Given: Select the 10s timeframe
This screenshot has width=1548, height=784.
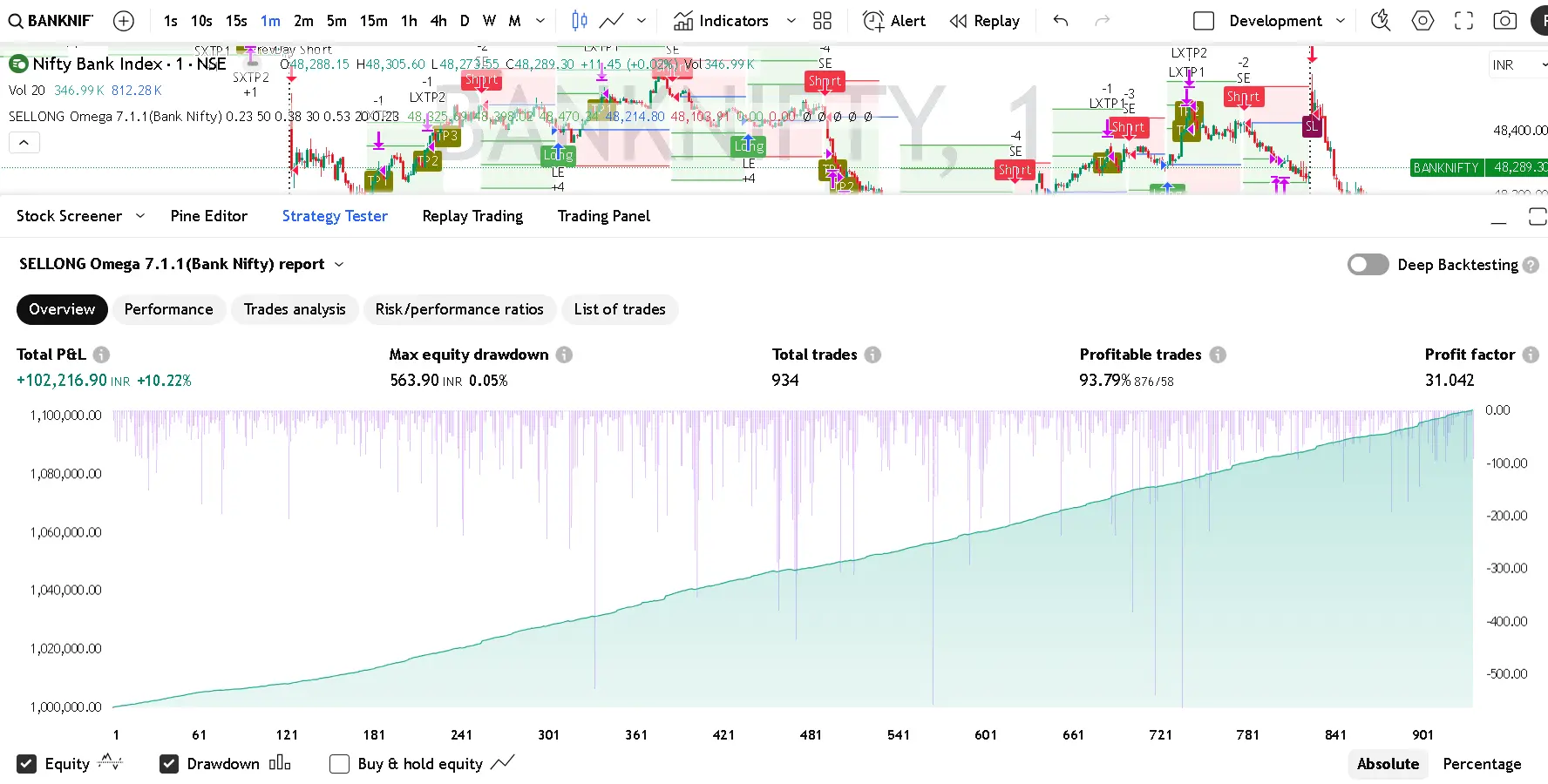Looking at the screenshot, I should tap(201, 21).
